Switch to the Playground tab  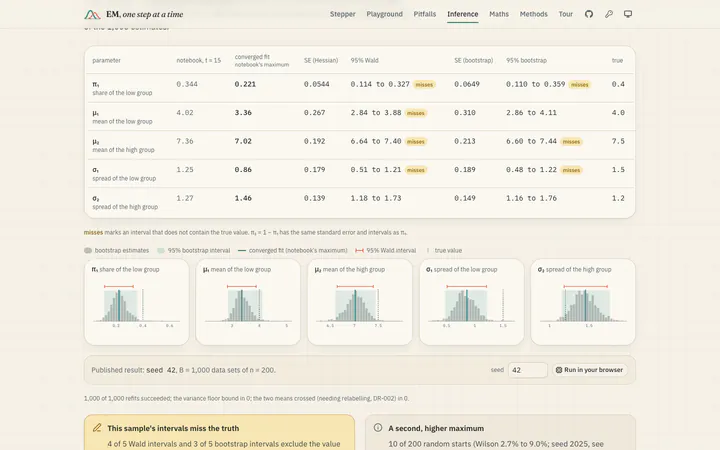(x=384, y=14)
